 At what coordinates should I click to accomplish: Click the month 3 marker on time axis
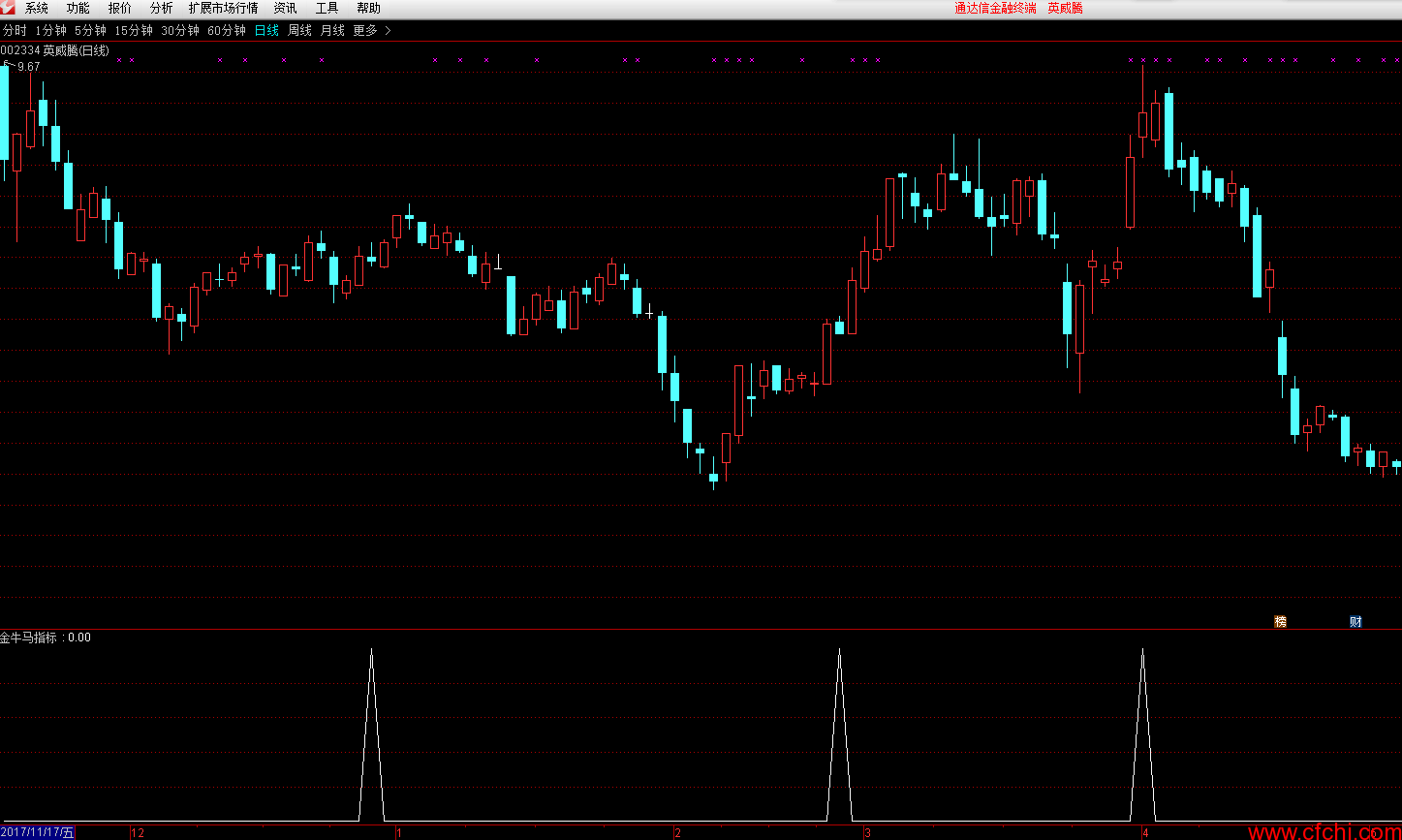867,832
